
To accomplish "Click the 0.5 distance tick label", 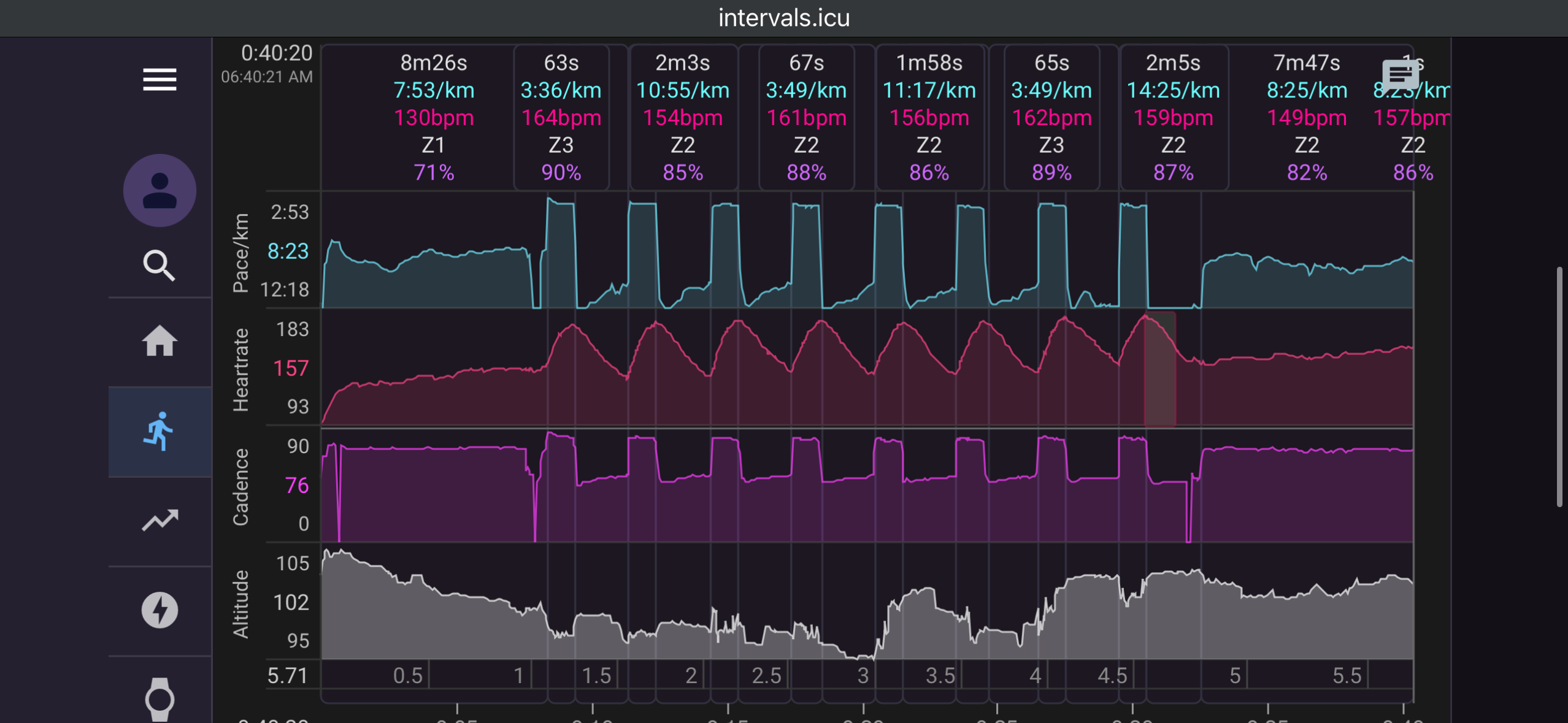I will 408,675.
